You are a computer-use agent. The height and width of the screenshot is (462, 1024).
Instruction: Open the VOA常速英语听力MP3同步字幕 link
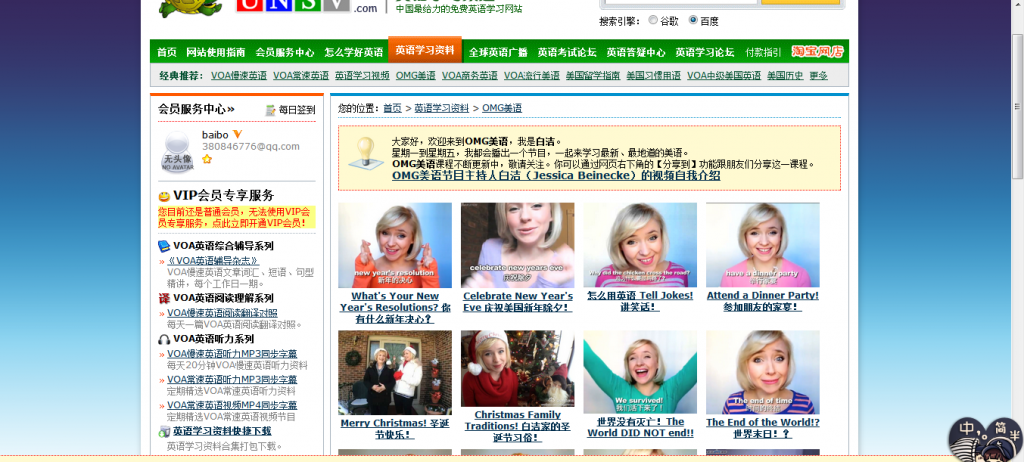pos(232,379)
